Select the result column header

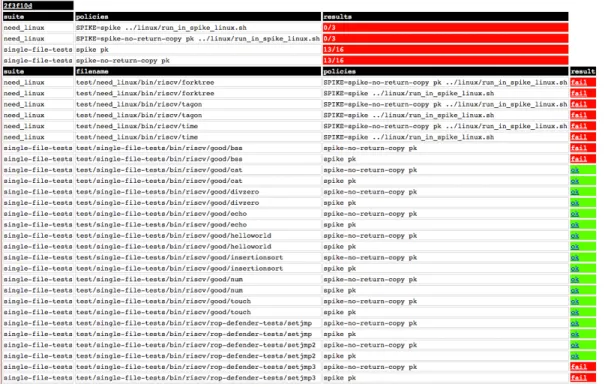point(583,71)
